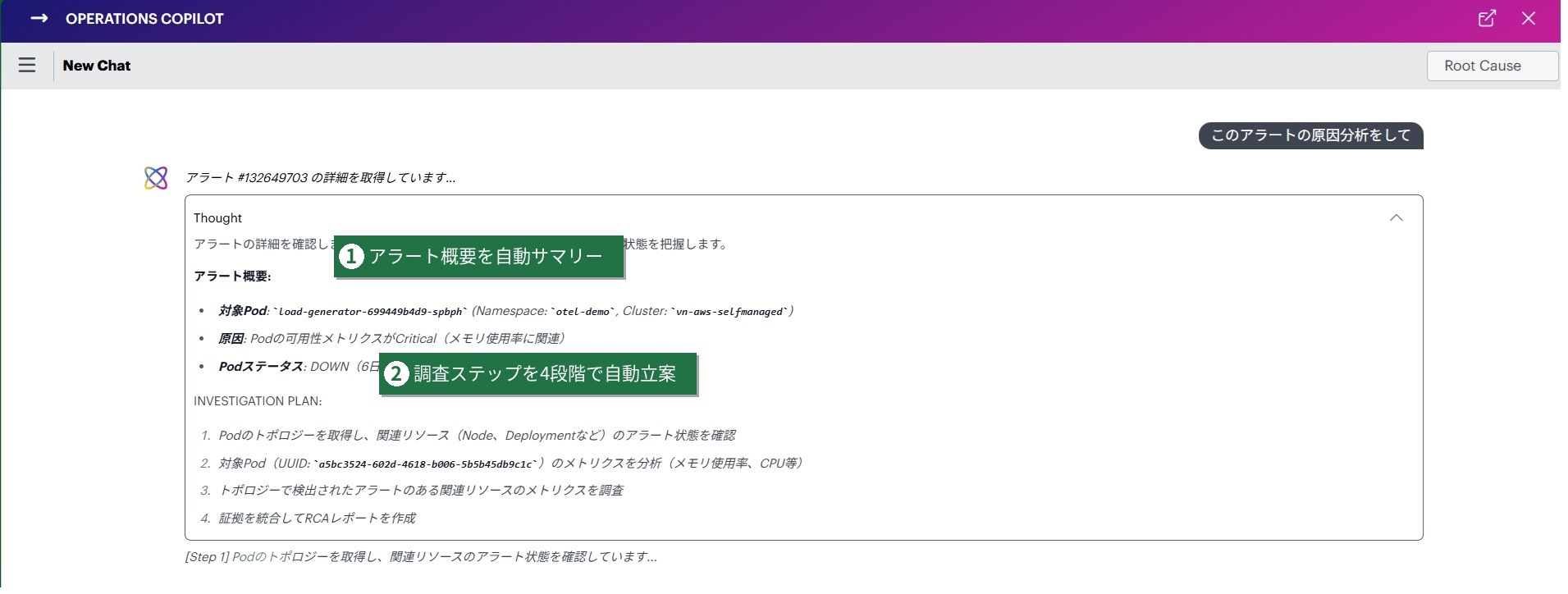Click the アラート #132649703 status line
Image resolution: width=1568 pixels, height=594 pixels.
point(320,177)
